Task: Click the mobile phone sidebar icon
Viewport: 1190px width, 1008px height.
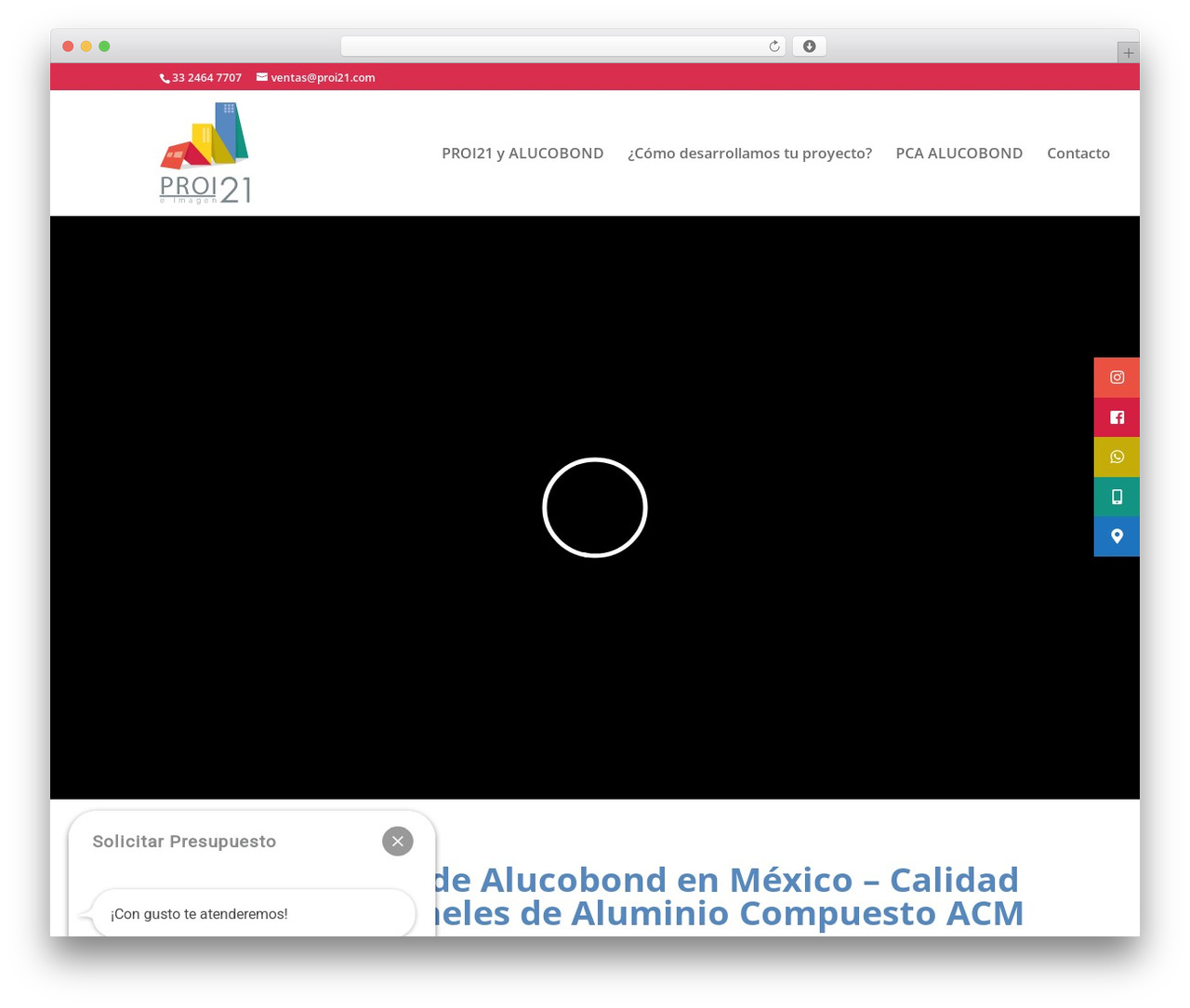Action: [x=1117, y=497]
